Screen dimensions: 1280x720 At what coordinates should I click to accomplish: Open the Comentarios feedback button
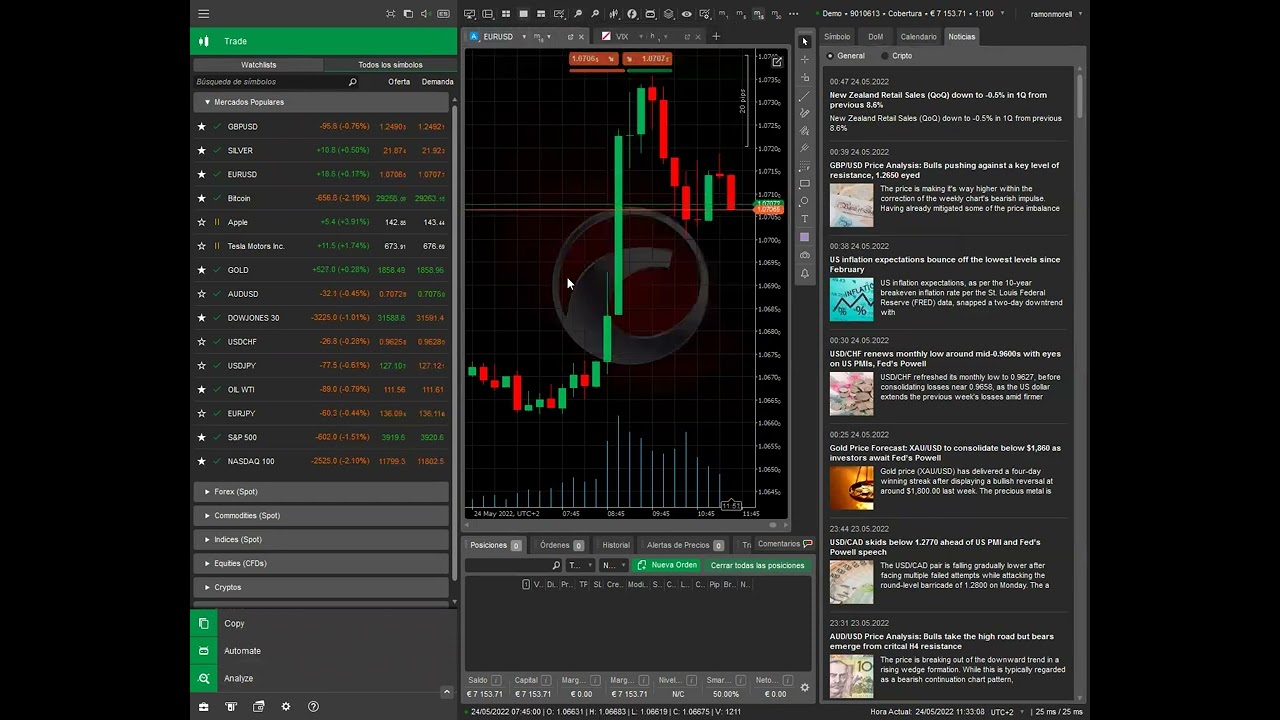click(784, 544)
